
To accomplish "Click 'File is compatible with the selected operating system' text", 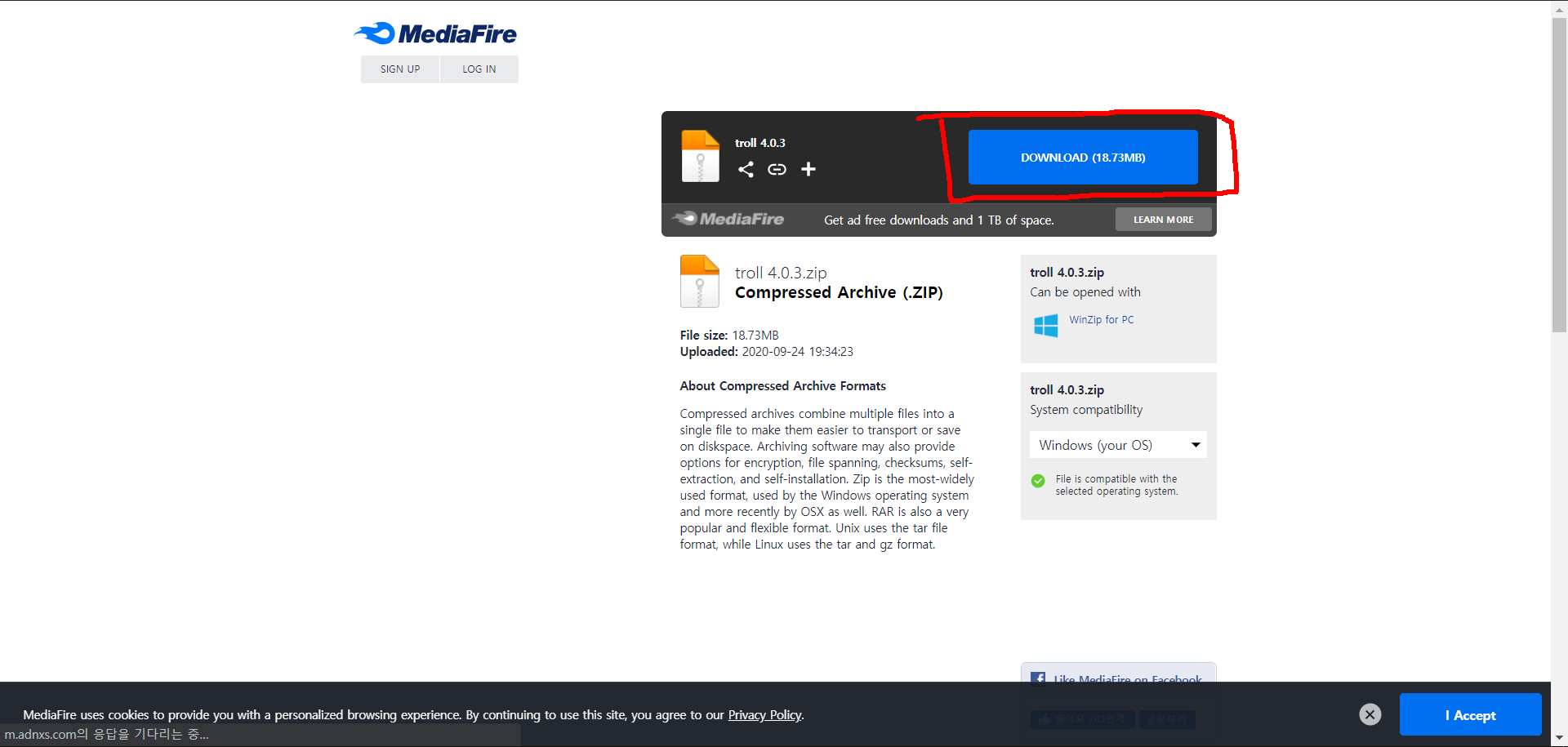I will tap(1116, 485).
